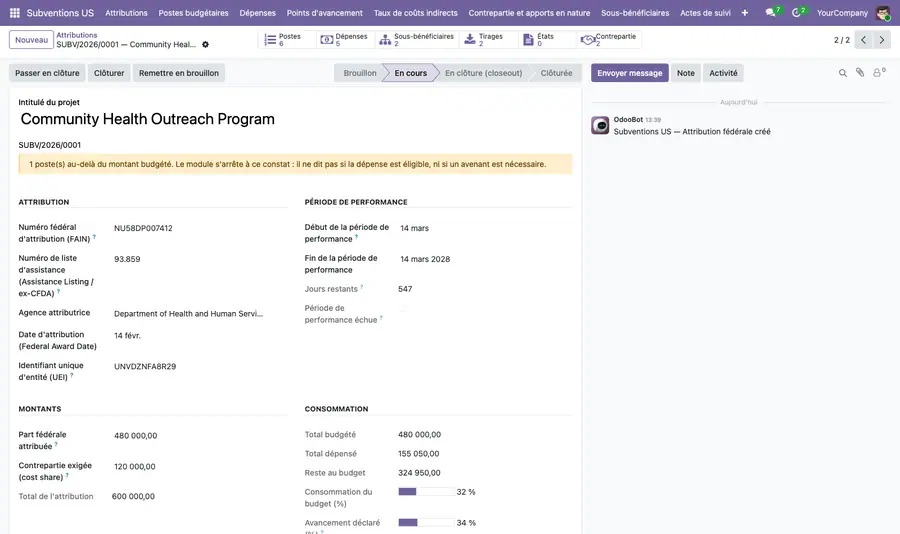Open the Dépenses smart button
The image size is (900, 534).
[x=345, y=40]
